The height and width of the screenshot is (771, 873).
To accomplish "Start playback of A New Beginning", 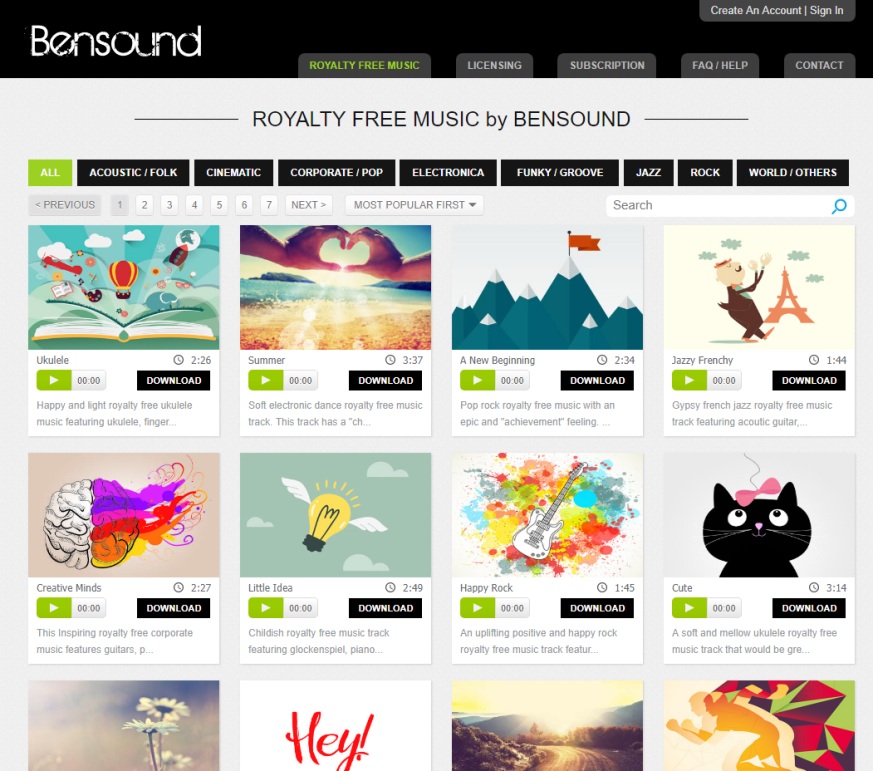I will point(477,381).
